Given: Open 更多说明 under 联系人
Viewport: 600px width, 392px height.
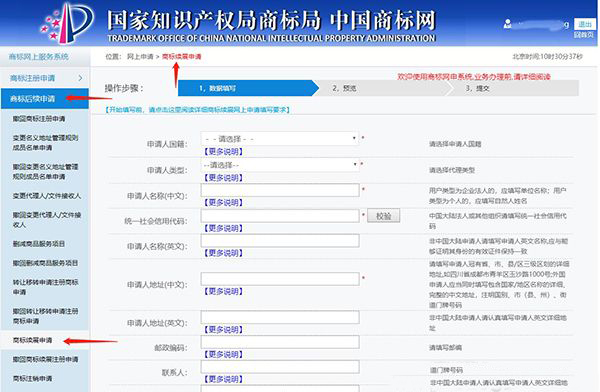Looking at the screenshot, I should 223,379.
